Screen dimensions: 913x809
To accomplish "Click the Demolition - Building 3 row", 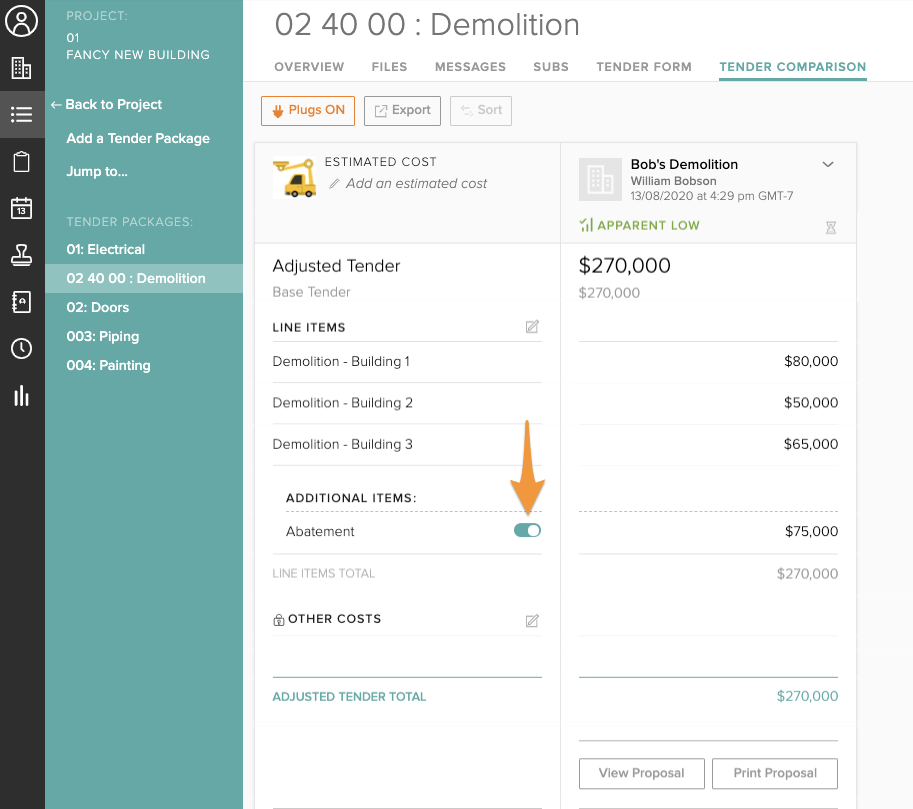I will [x=407, y=444].
